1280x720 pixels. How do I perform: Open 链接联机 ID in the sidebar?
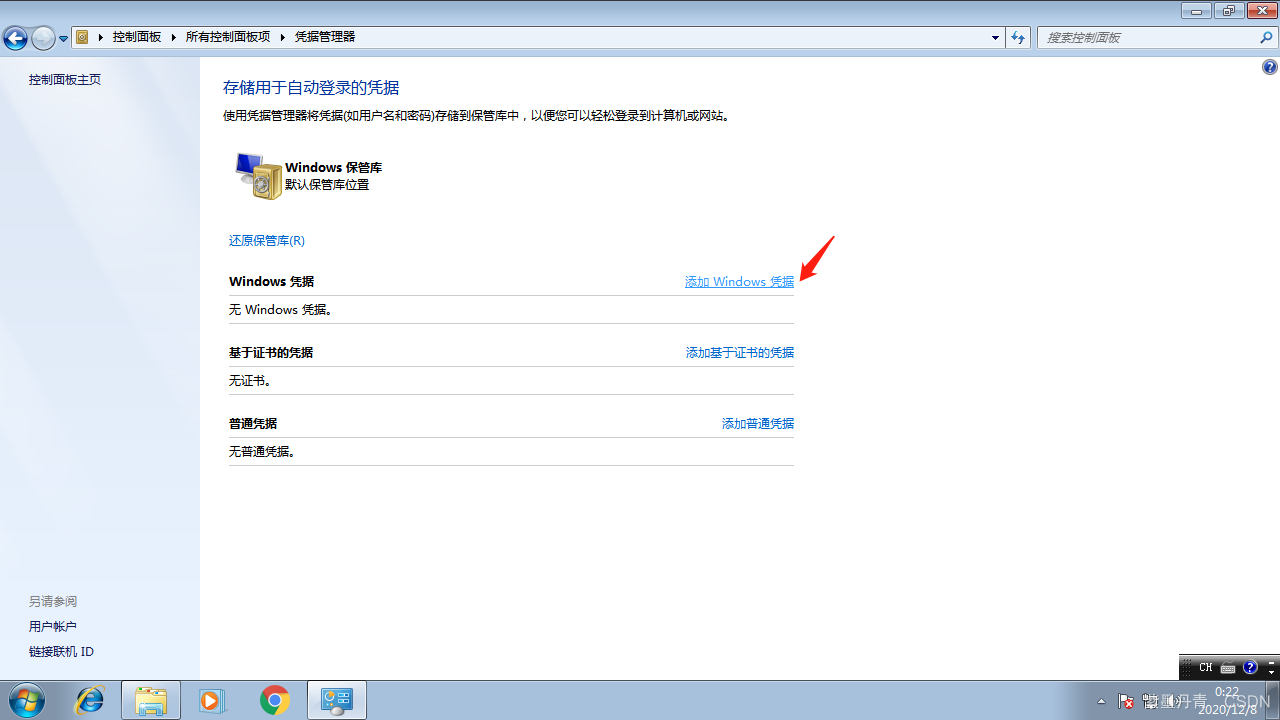pyautogui.click(x=61, y=652)
